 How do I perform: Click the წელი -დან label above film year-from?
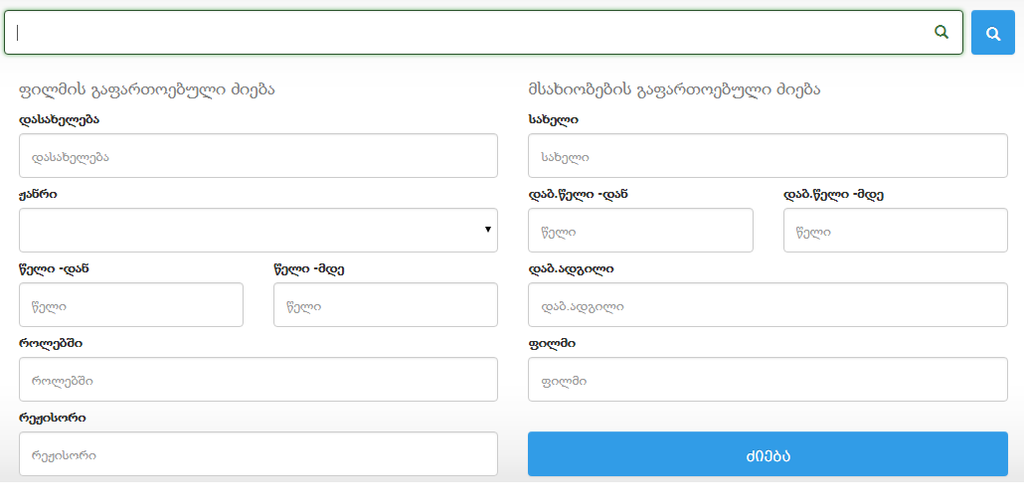[x=54, y=269]
